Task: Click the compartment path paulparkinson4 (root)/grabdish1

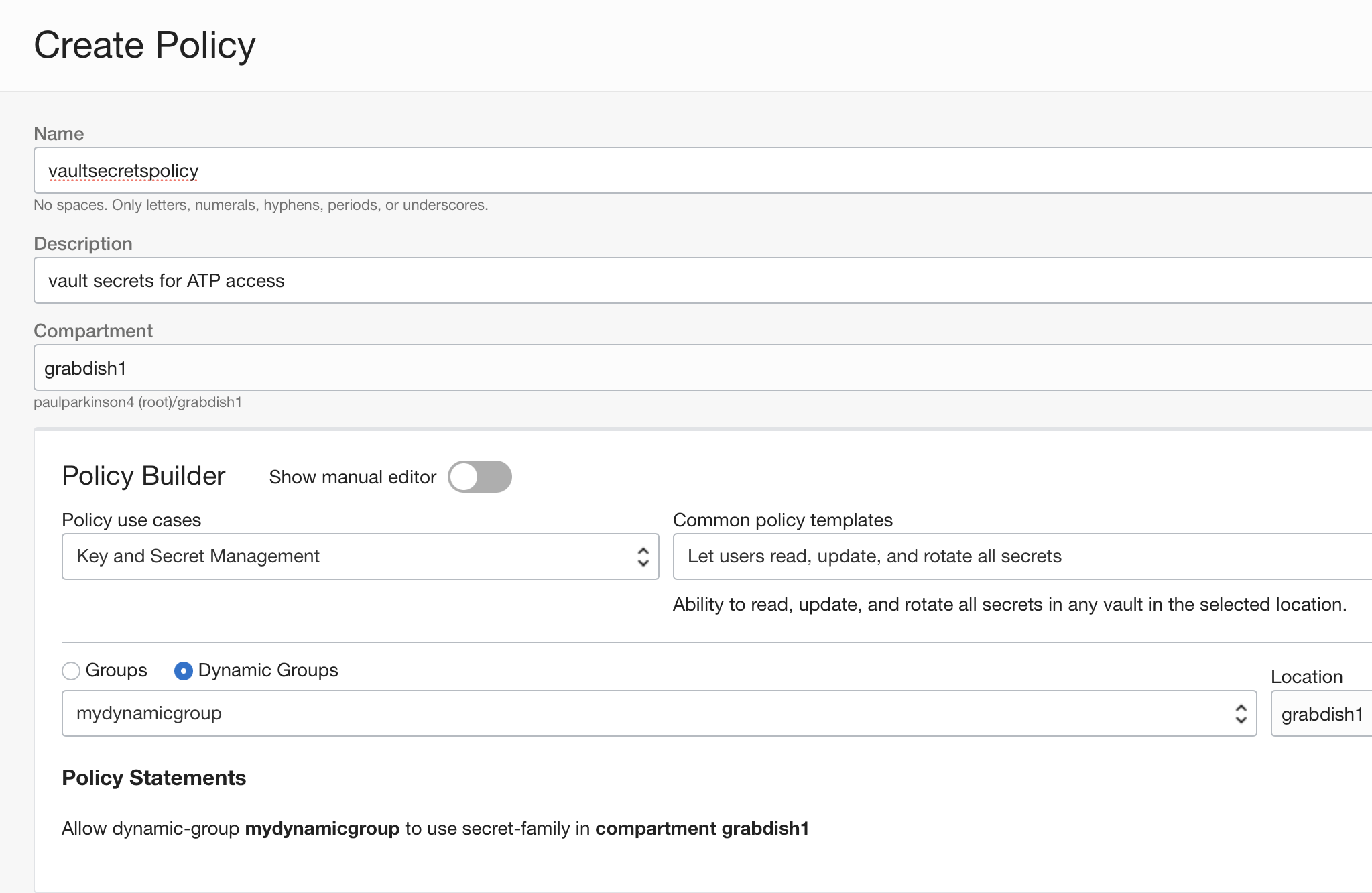Action: pyautogui.click(x=137, y=402)
